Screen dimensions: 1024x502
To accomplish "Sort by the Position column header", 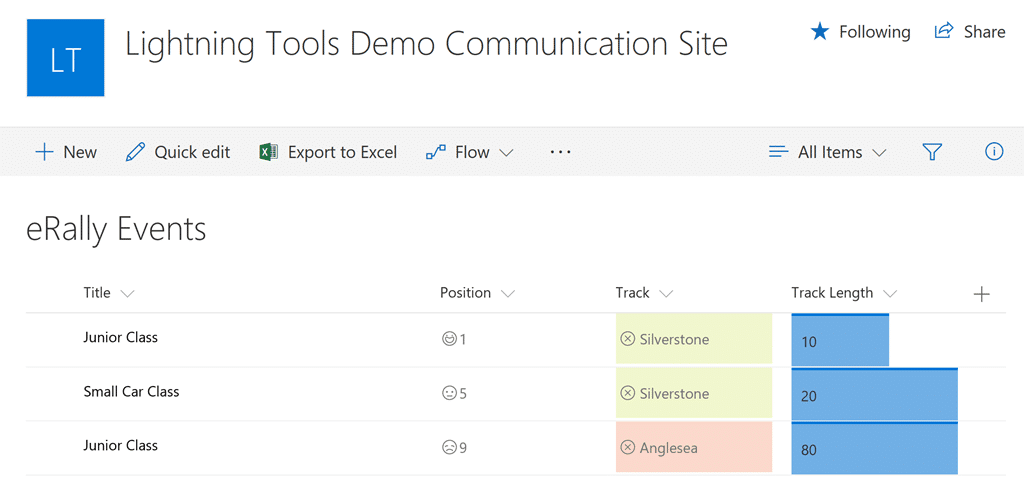I will coord(465,292).
